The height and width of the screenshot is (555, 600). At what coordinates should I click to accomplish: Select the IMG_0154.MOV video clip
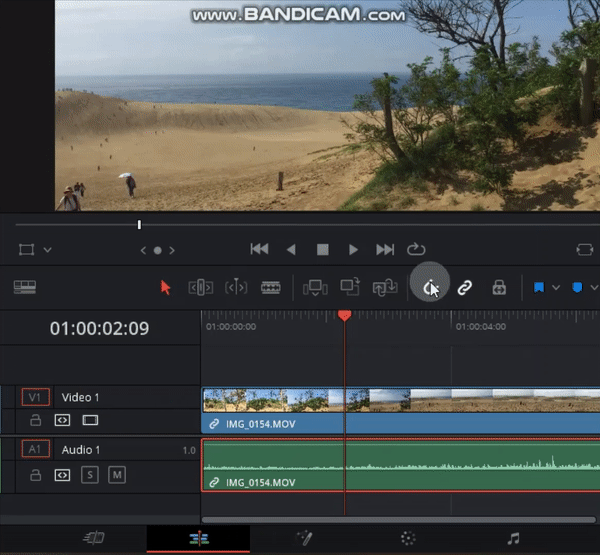[x=401, y=411]
